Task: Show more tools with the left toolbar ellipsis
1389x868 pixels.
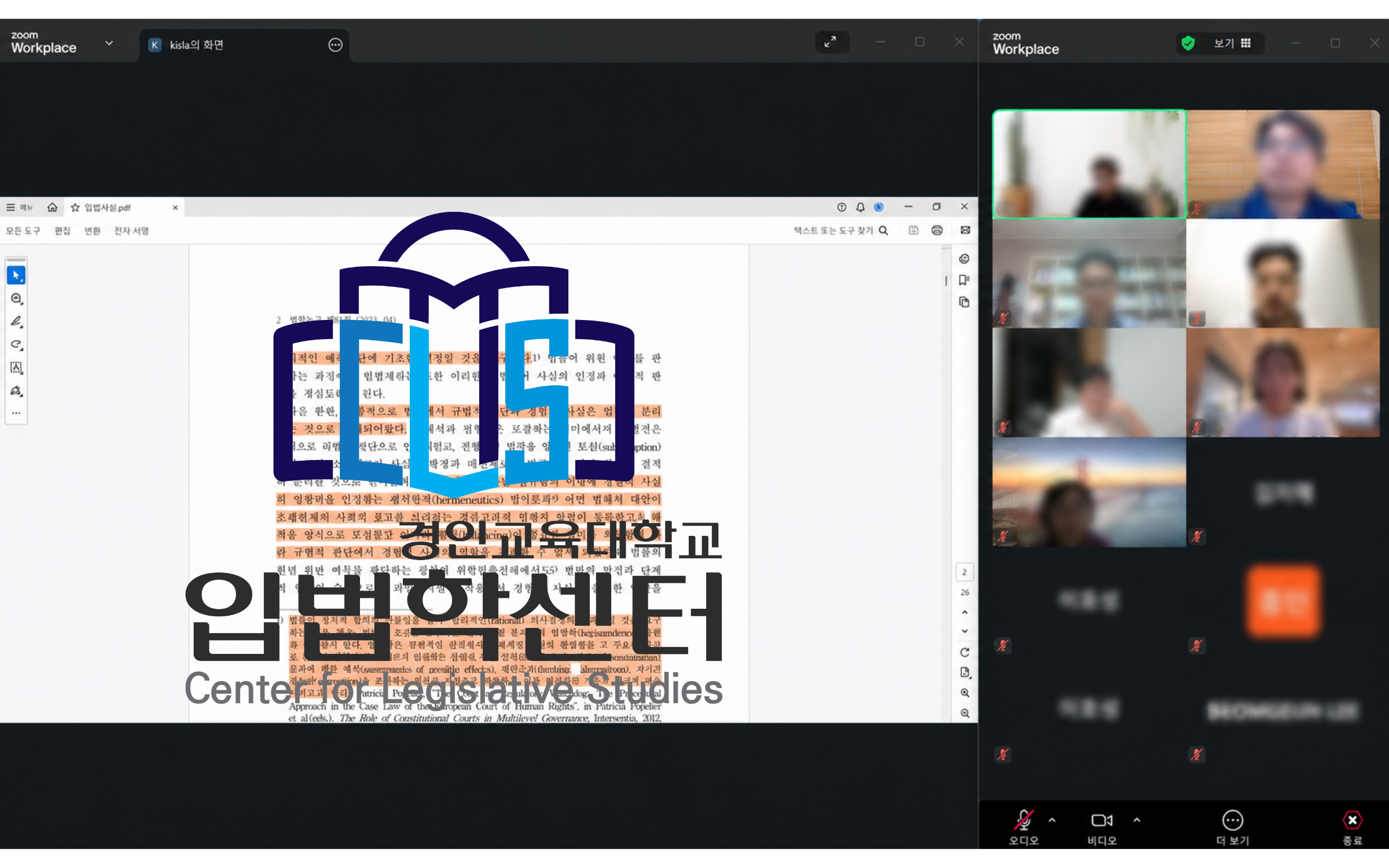Action: pyautogui.click(x=16, y=413)
